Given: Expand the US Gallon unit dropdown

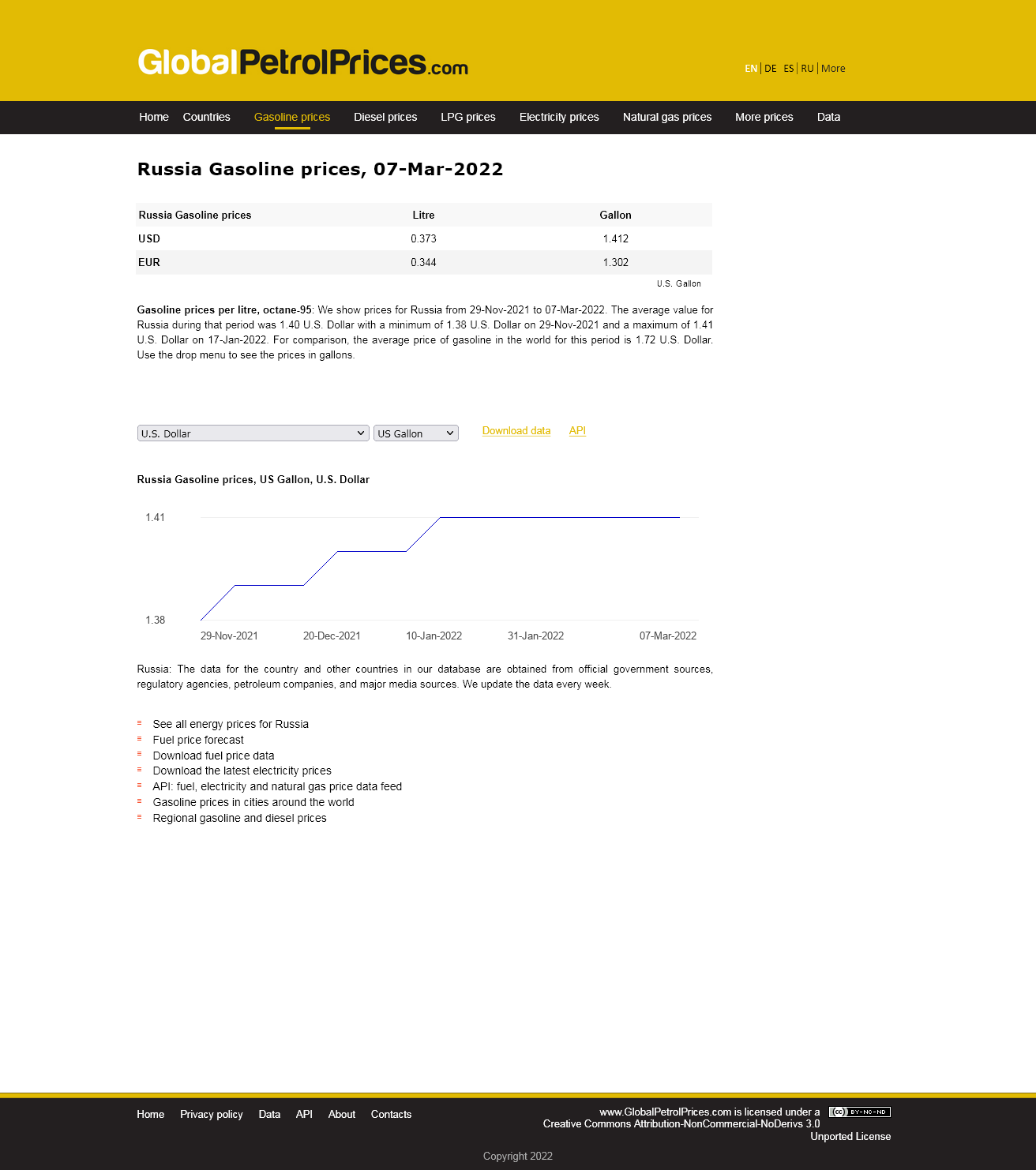Looking at the screenshot, I should (416, 433).
